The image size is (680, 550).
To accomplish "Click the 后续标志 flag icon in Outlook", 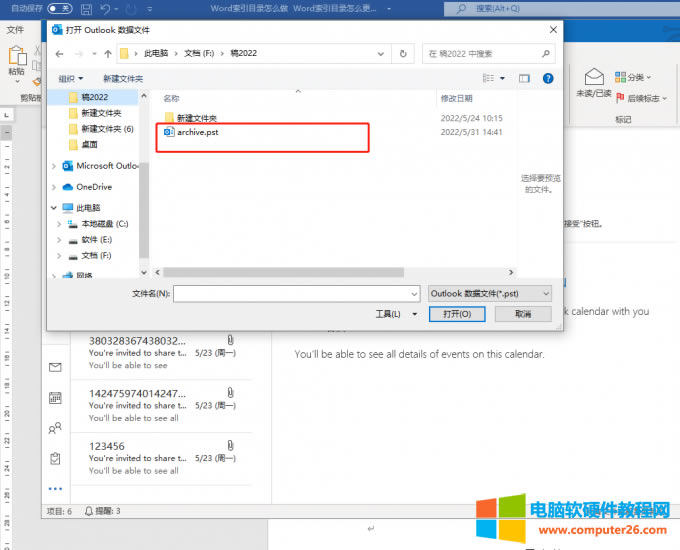I will (620, 98).
